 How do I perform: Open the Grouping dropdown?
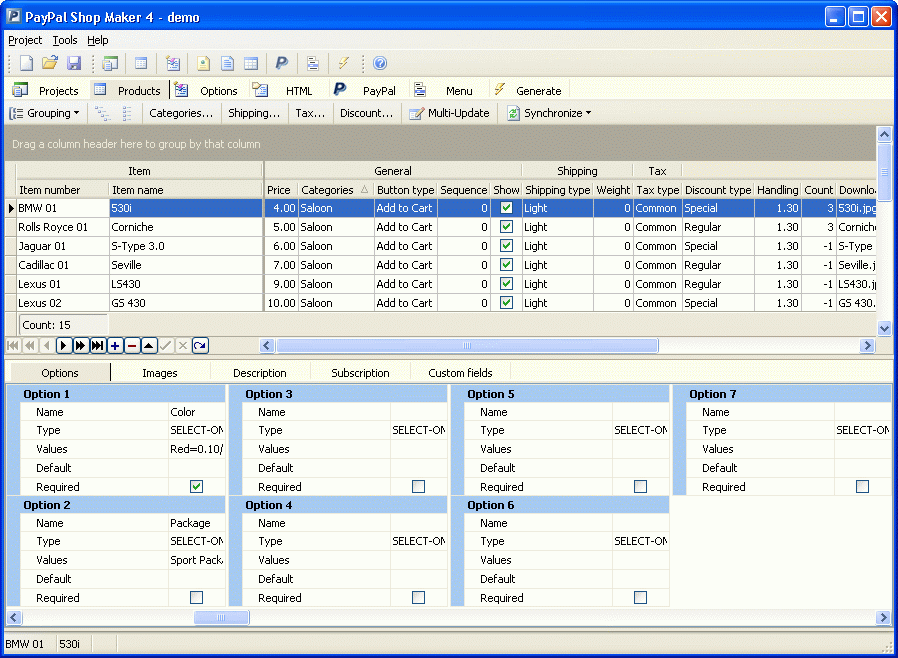click(x=45, y=113)
